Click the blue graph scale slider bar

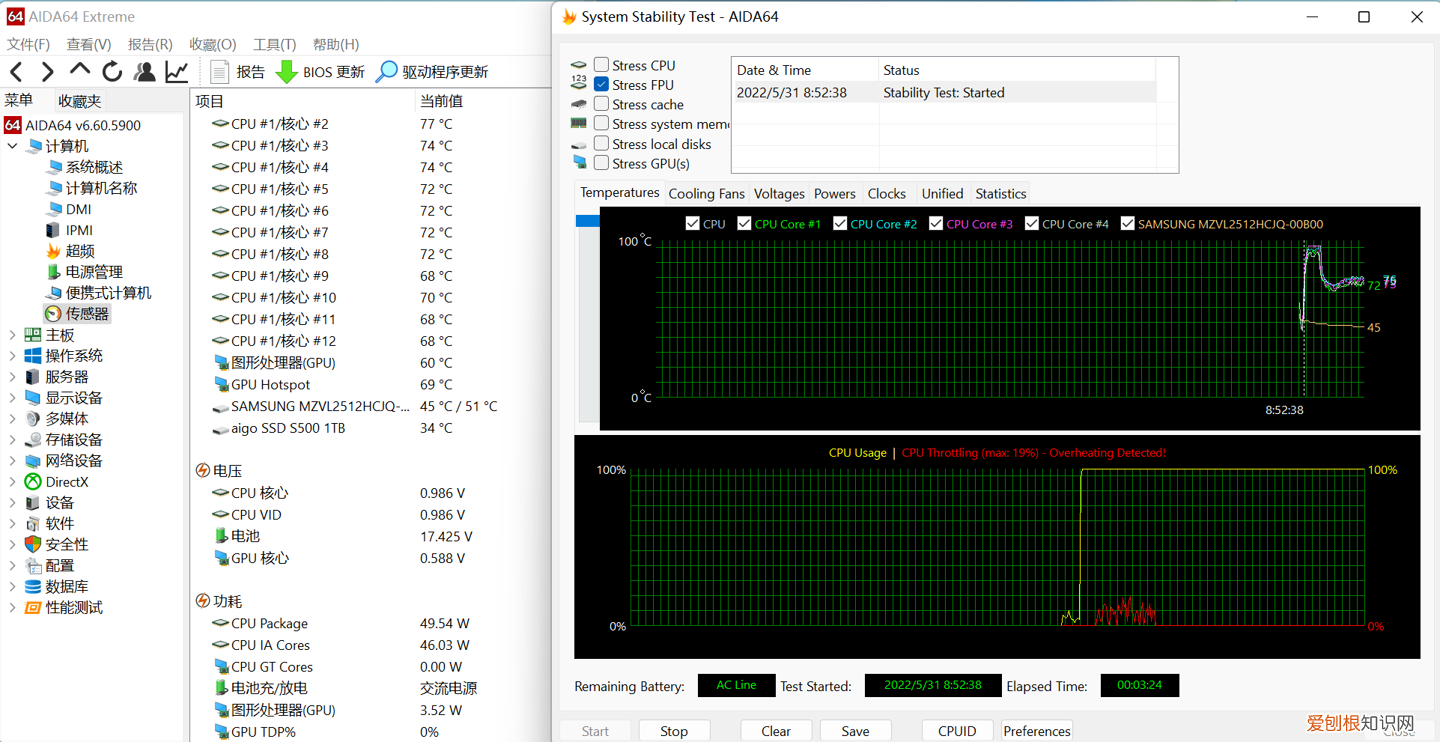pyautogui.click(x=588, y=221)
